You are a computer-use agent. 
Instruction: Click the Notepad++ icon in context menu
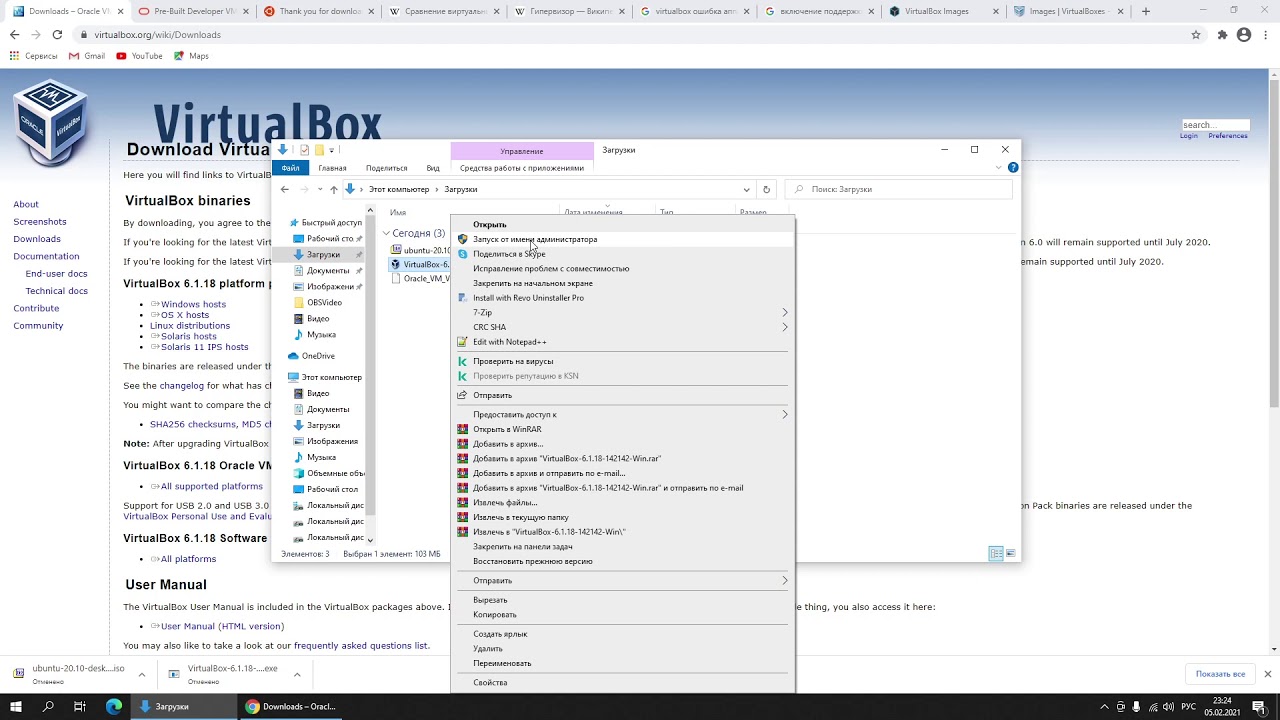pos(462,342)
